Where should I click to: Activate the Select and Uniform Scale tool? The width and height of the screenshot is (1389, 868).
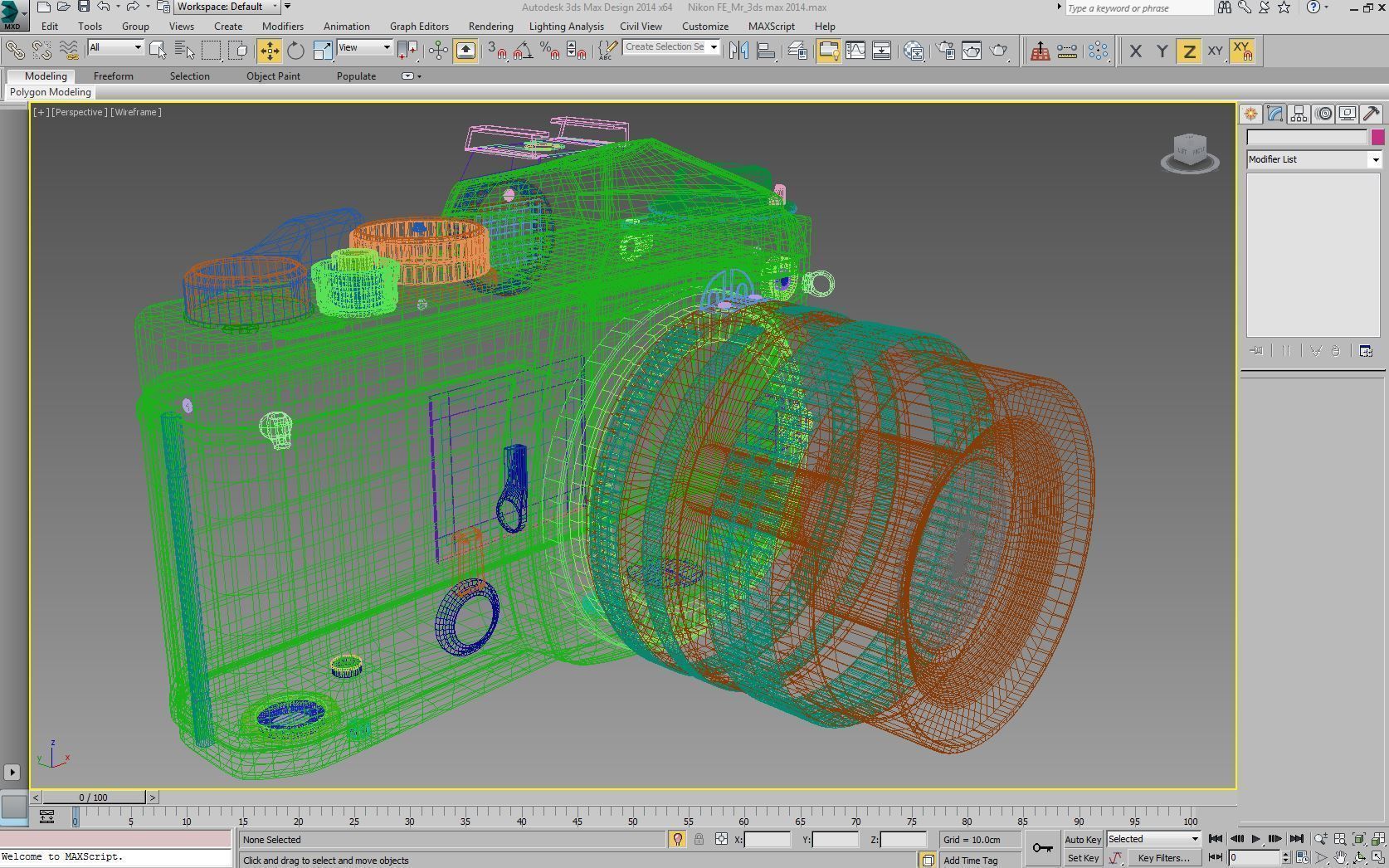[323, 51]
